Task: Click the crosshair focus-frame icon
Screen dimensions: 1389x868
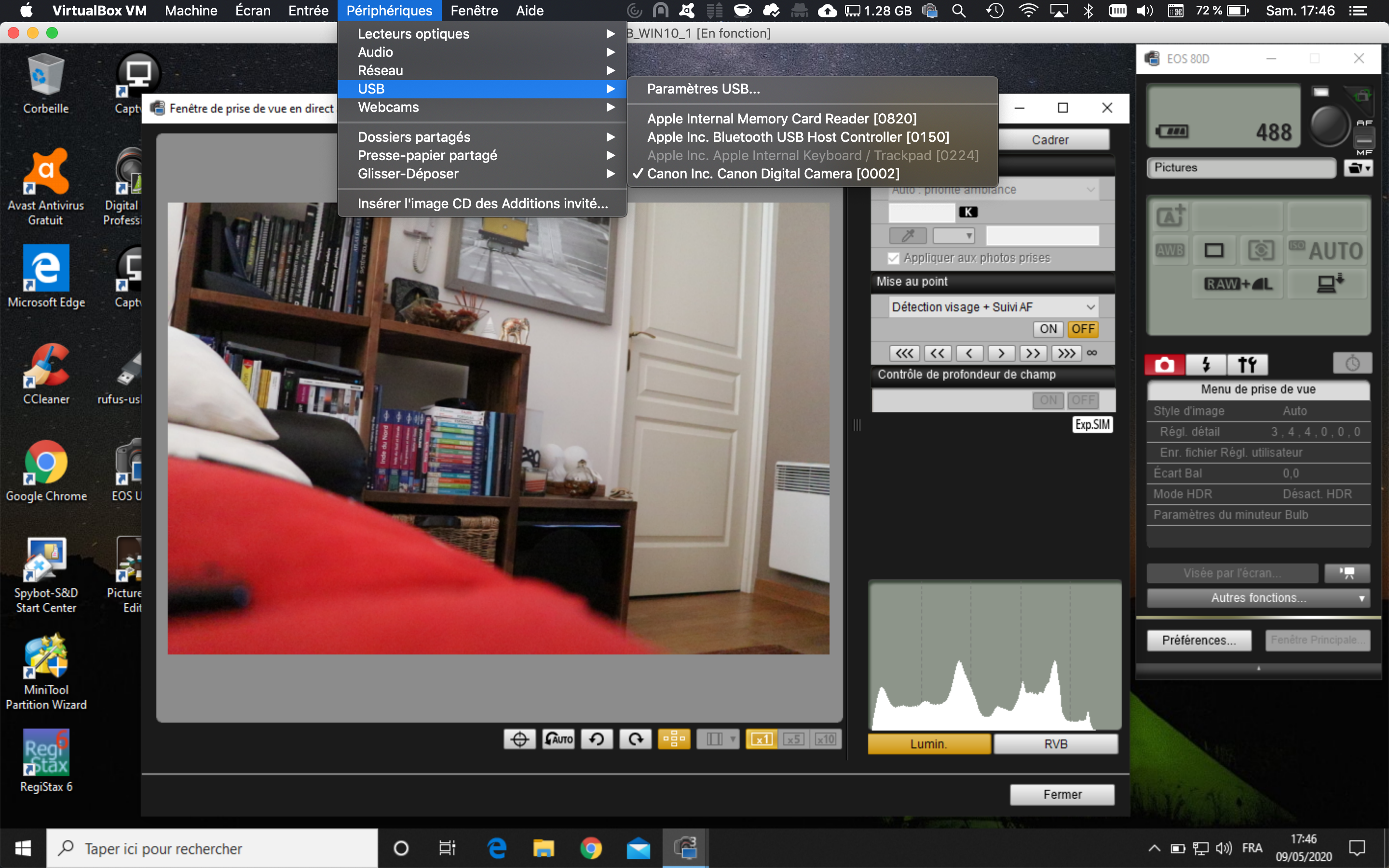Action: pos(519,739)
